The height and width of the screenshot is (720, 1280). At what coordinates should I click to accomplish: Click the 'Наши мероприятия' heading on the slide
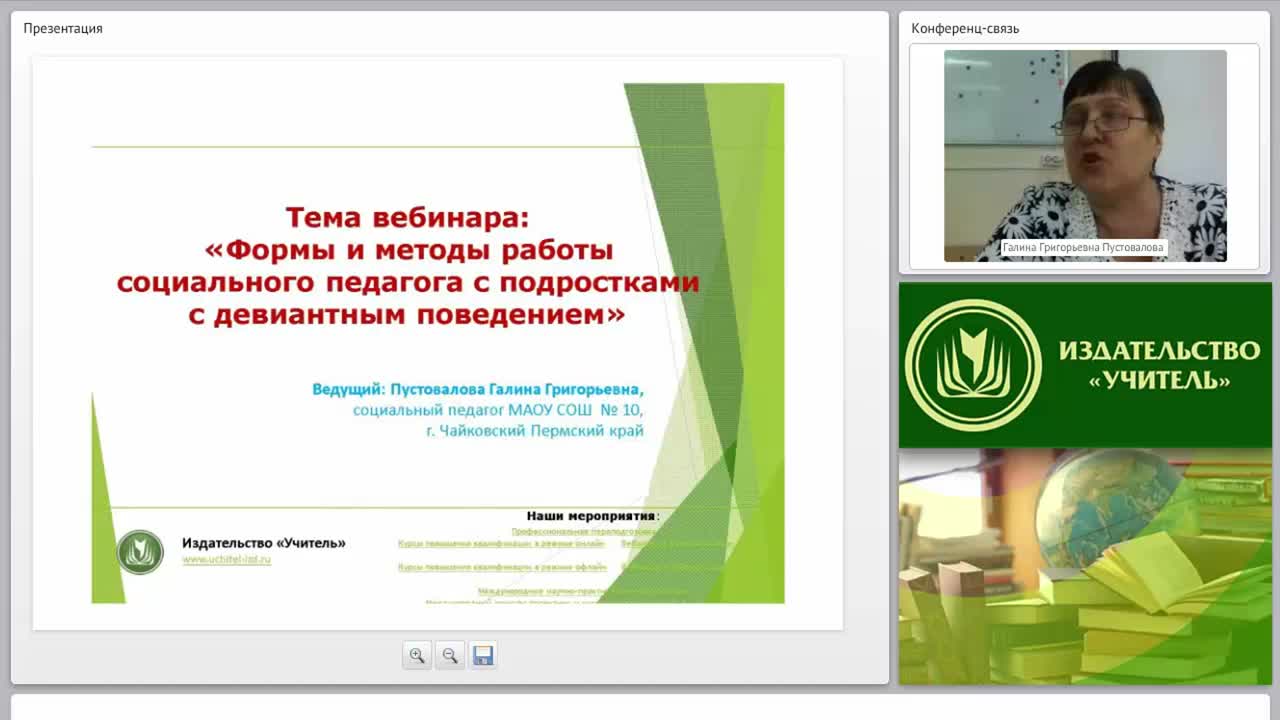coord(591,516)
